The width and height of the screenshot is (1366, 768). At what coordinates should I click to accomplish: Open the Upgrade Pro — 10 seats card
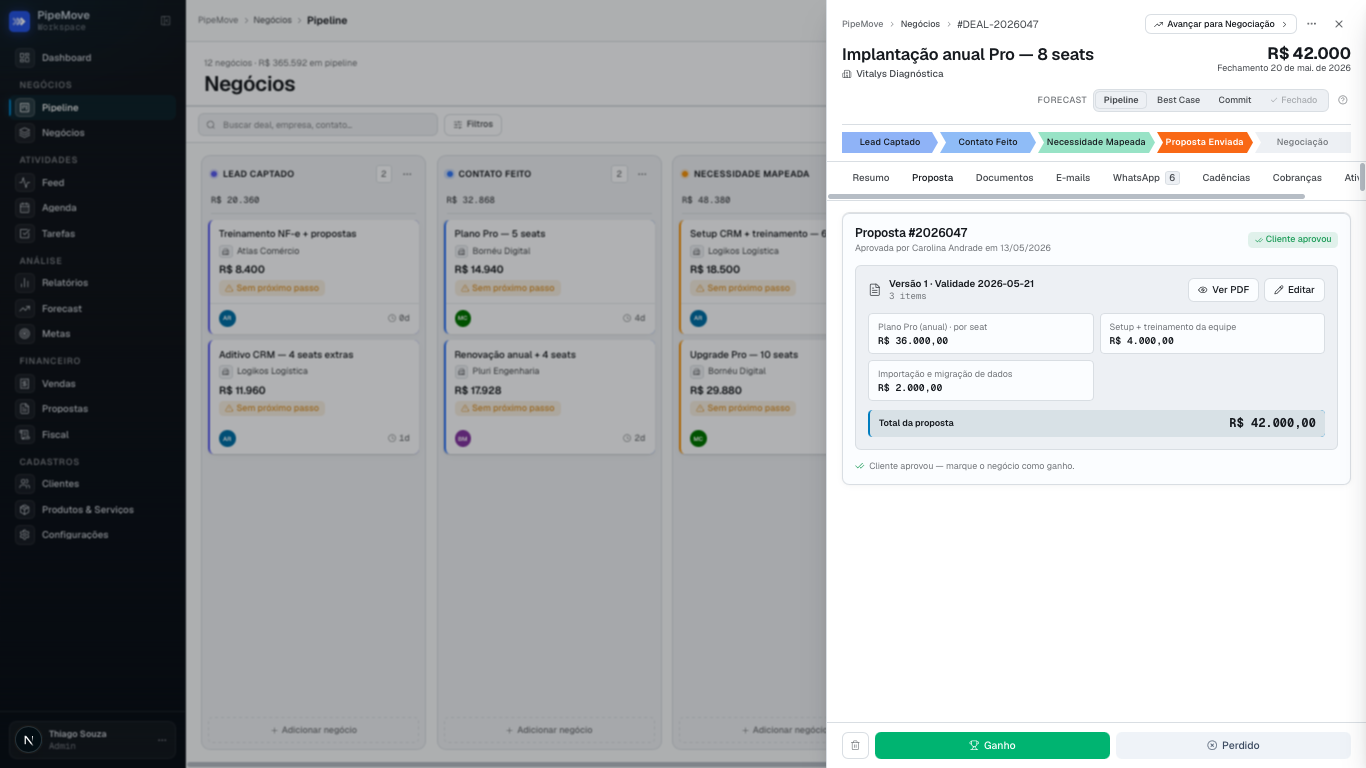[x=753, y=397]
